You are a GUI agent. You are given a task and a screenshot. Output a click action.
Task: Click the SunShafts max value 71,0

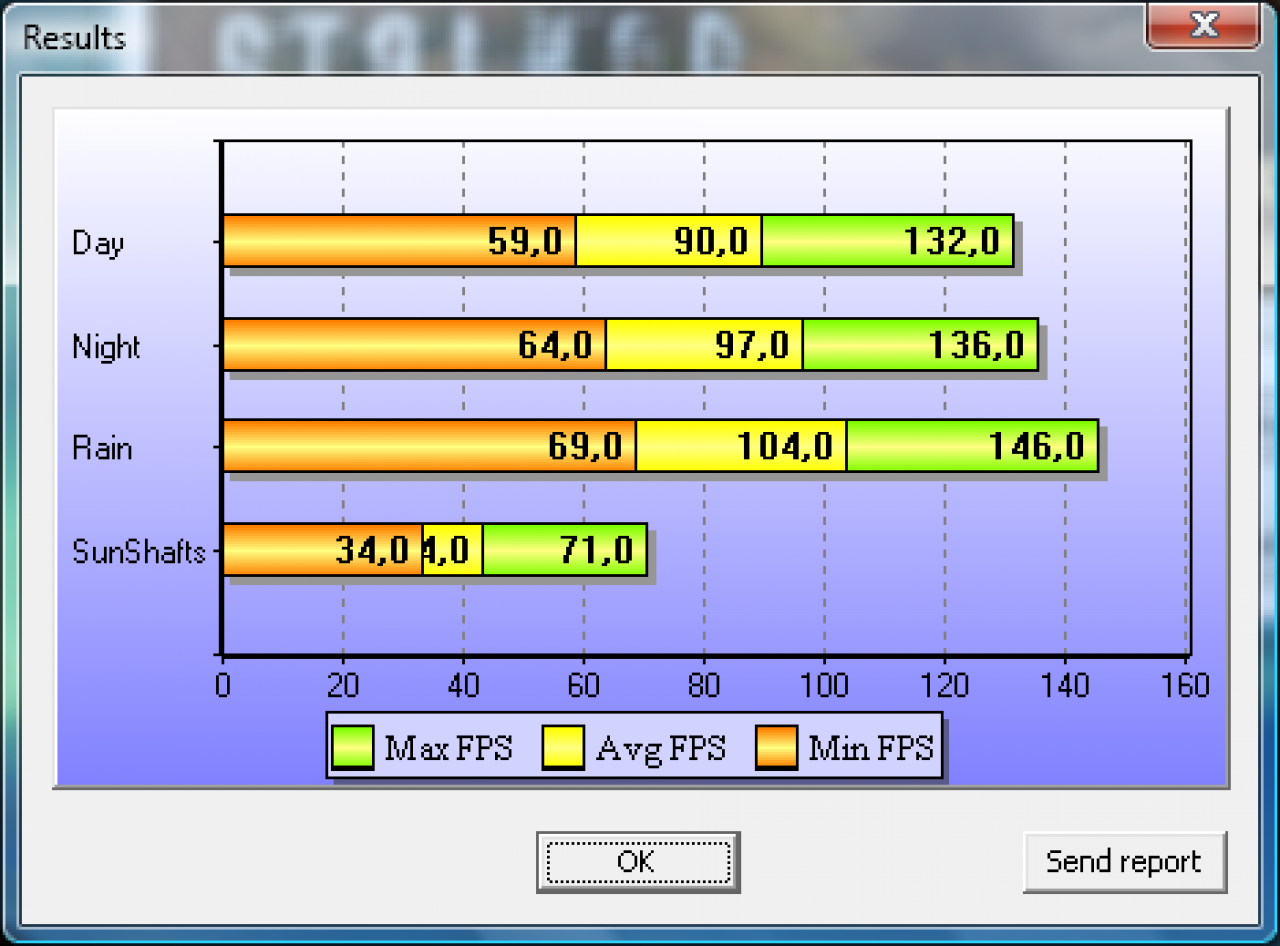pyautogui.click(x=597, y=550)
